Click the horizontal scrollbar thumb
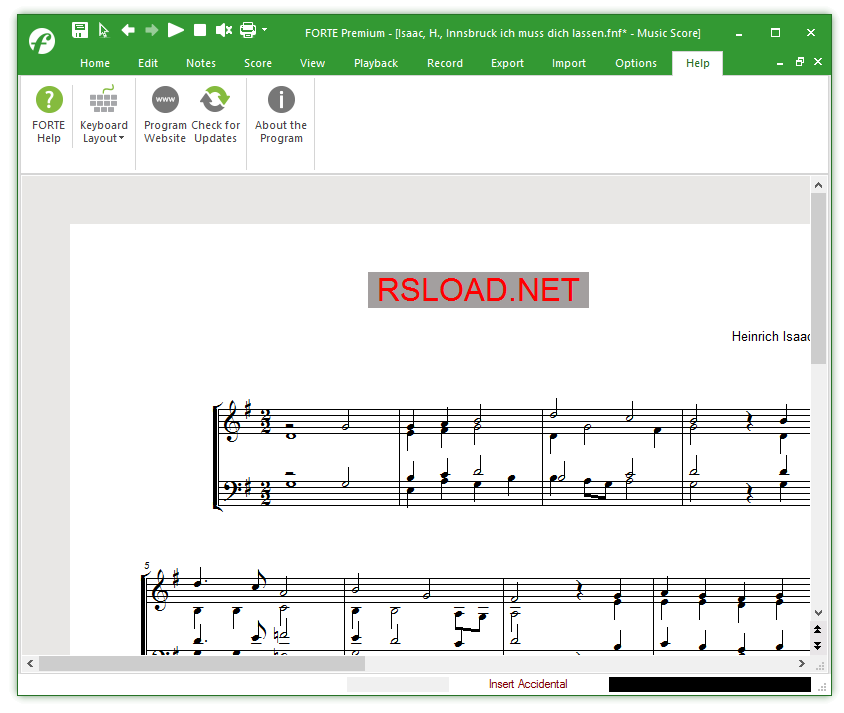844x713 pixels. (x=202, y=663)
